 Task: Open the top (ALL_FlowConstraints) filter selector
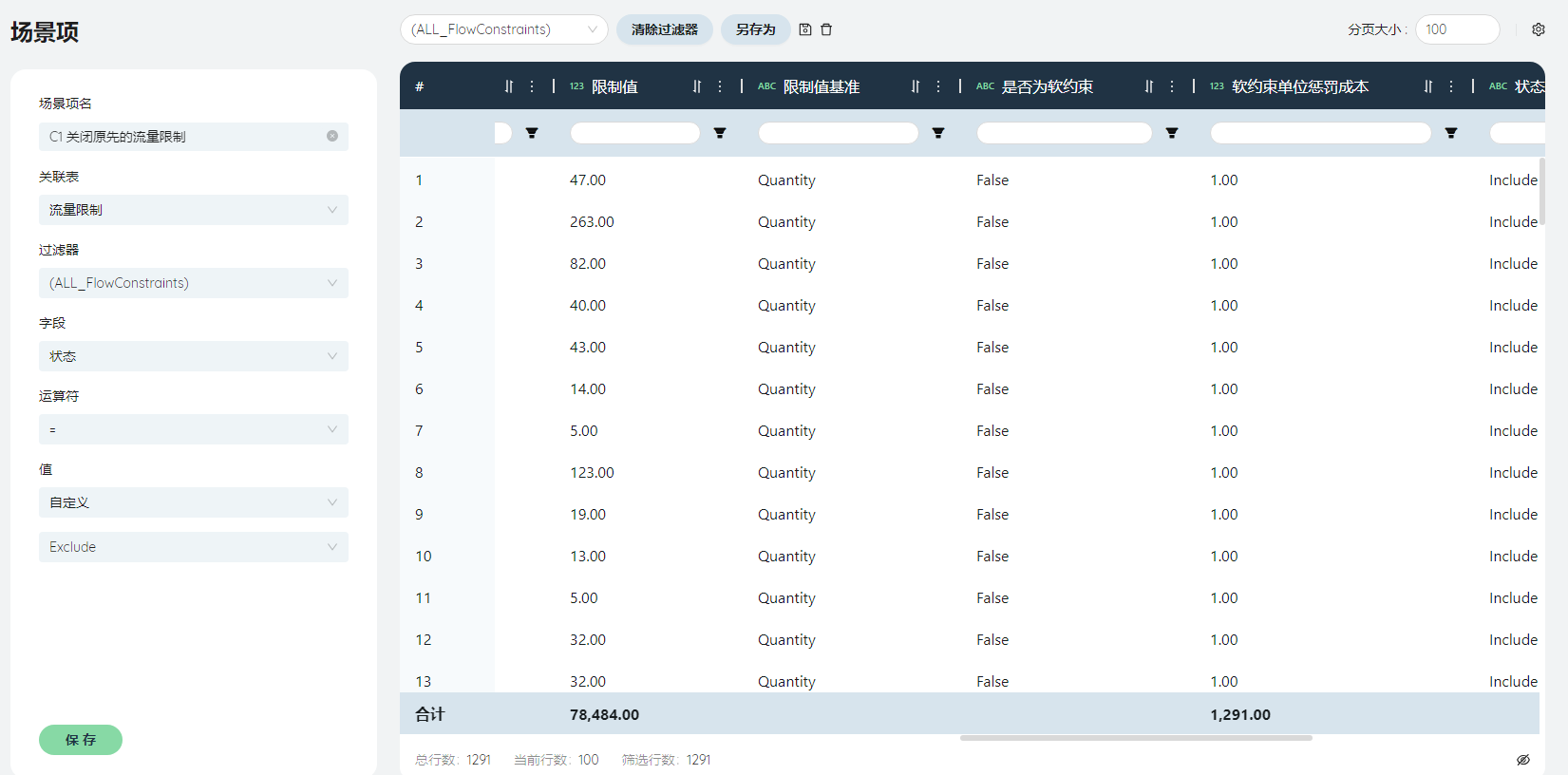click(503, 29)
